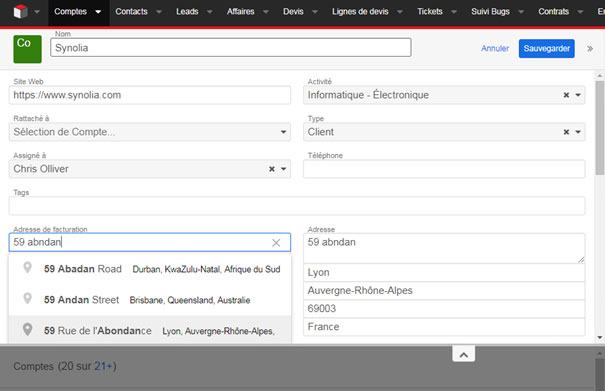Click the form's vertical scrollbar thumb
Viewport: 605px width, 391px height.
600,127
